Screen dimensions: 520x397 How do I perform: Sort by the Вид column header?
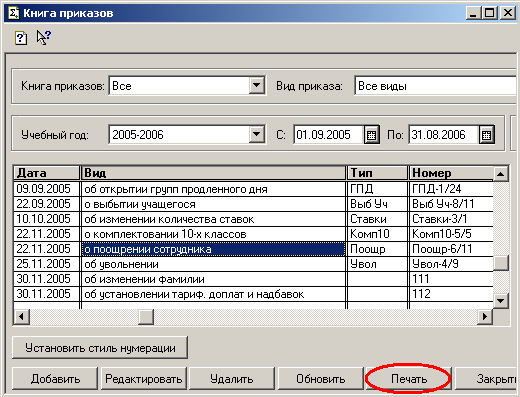(213, 173)
